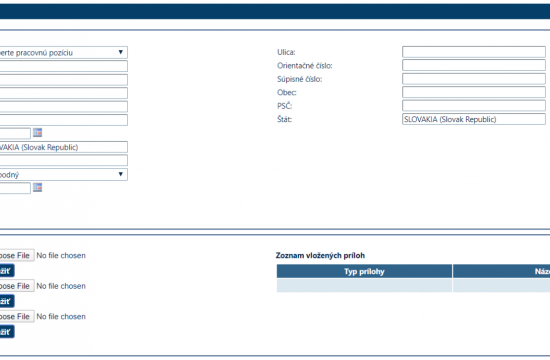Select the Súpisné číslo input box

point(474,79)
